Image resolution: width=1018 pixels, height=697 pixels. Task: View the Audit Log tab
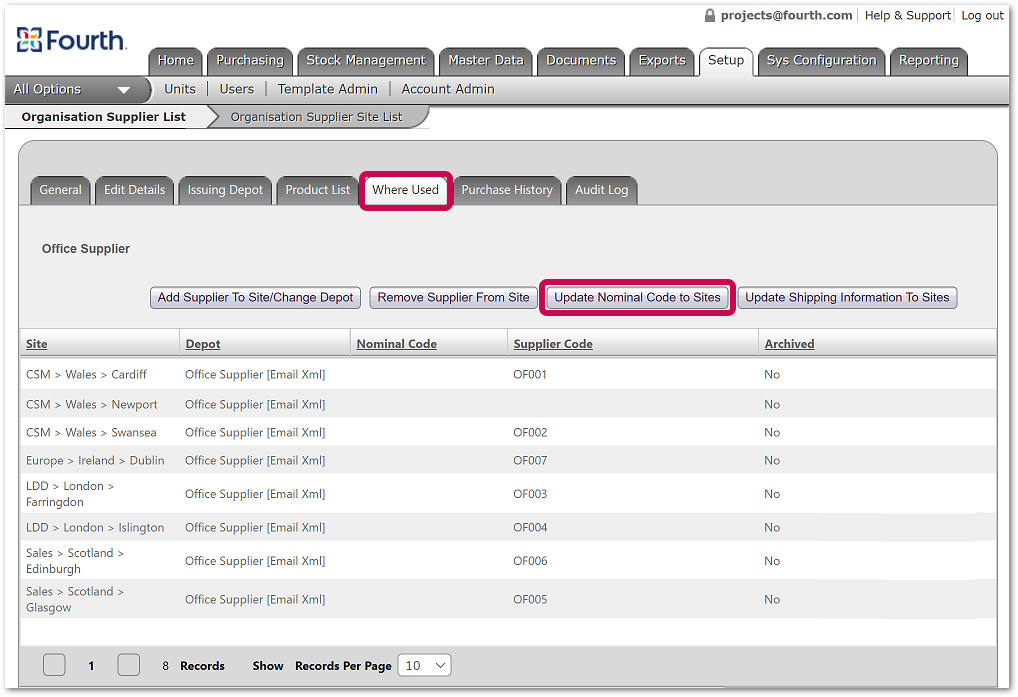tap(602, 190)
